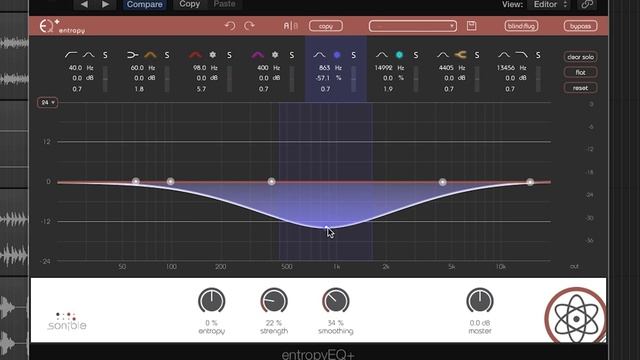Enable the blind/flug mode button
640x360 pixels.
[x=521, y=26]
